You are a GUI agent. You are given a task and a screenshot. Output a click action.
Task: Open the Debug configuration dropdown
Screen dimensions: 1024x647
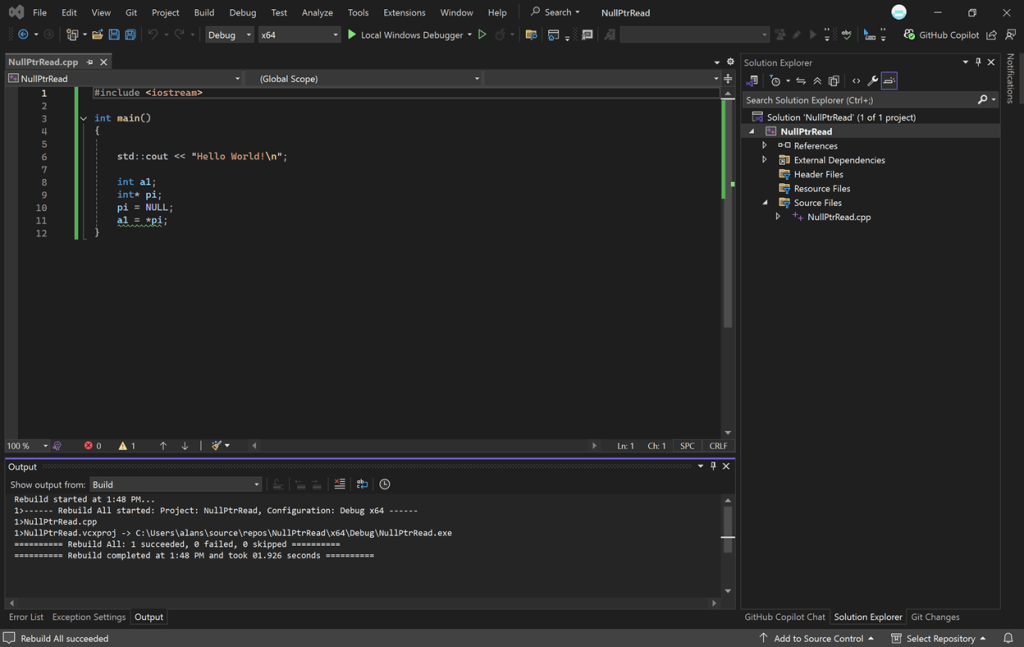229,35
